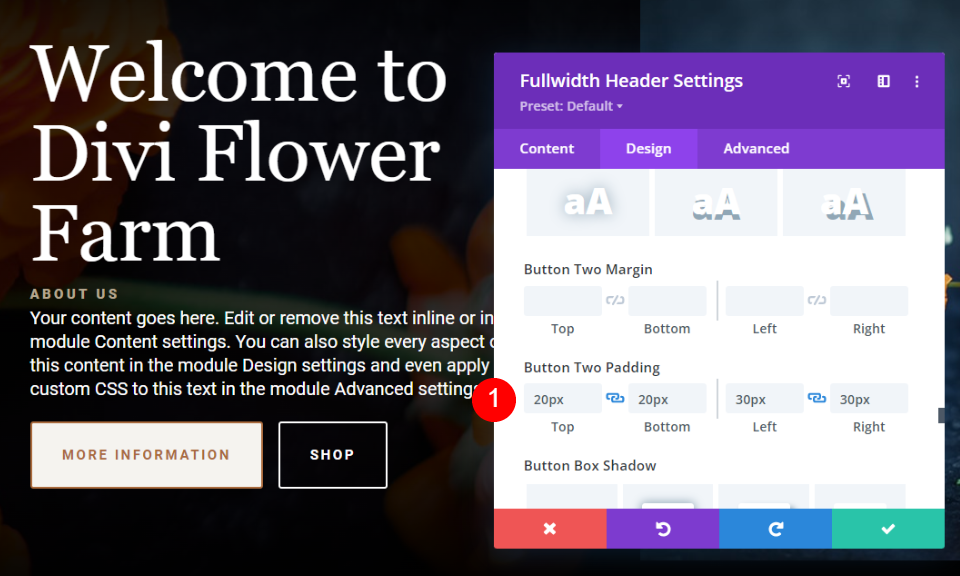Click the purple undo arrow button
Screen dimensions: 960x576
click(x=663, y=528)
